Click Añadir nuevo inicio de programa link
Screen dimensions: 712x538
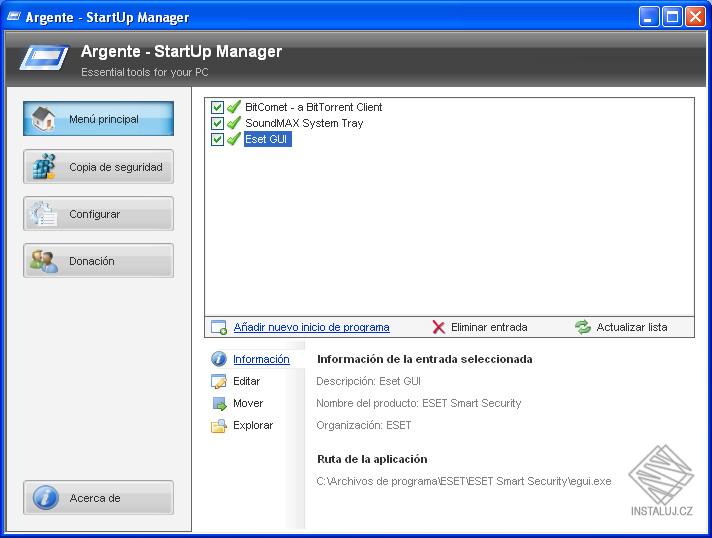pyautogui.click(x=311, y=327)
